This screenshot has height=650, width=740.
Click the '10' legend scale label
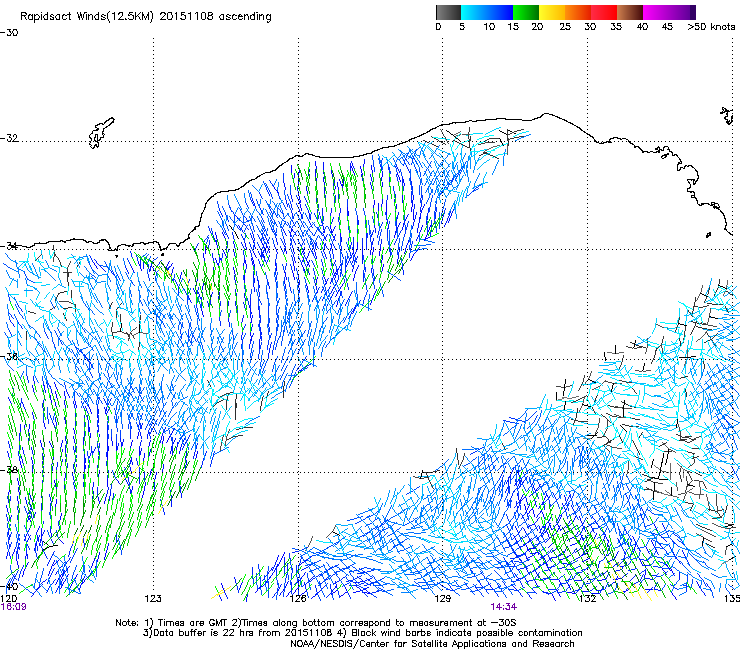(489, 27)
